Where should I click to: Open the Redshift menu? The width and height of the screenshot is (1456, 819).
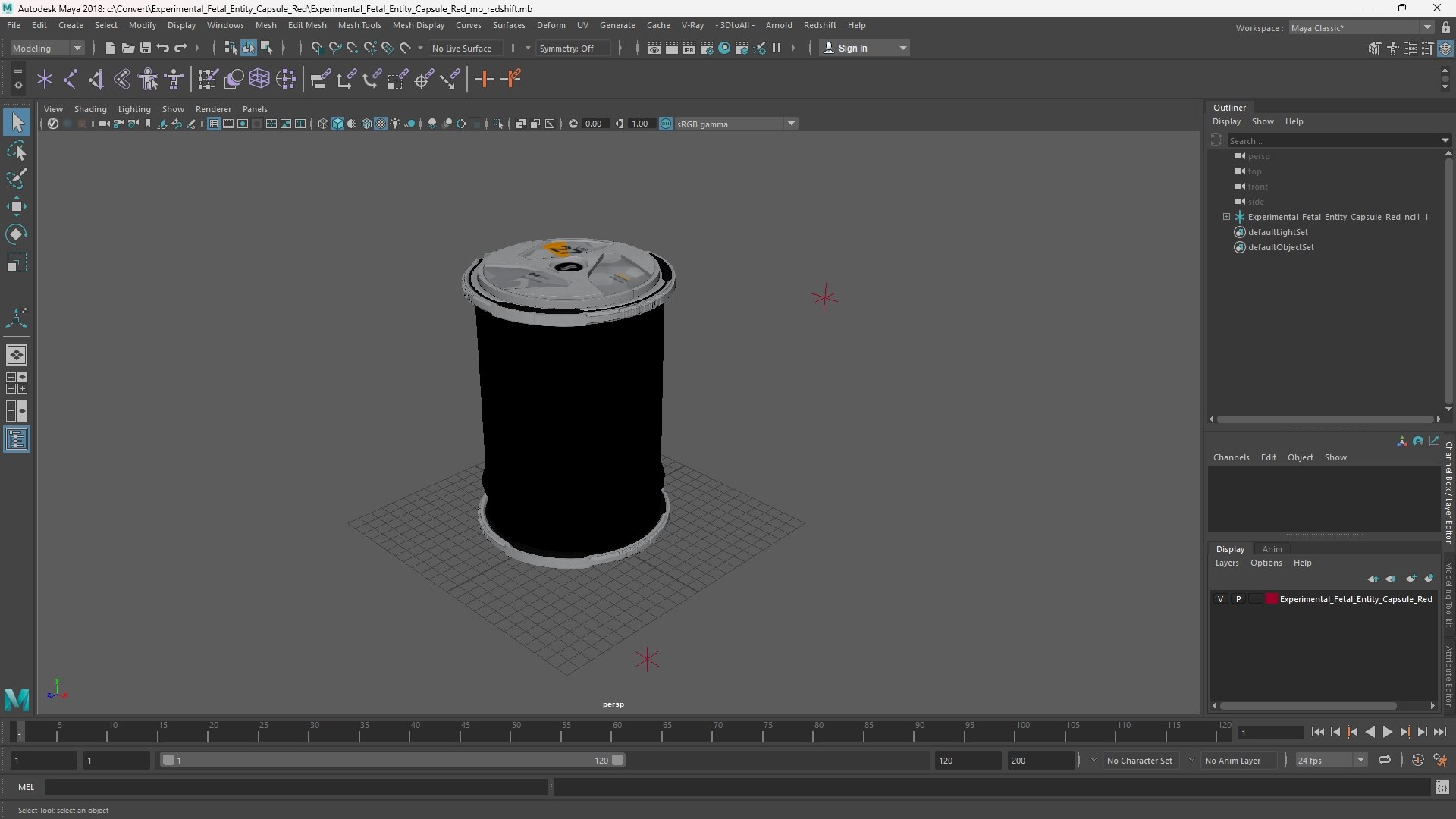pyautogui.click(x=820, y=25)
